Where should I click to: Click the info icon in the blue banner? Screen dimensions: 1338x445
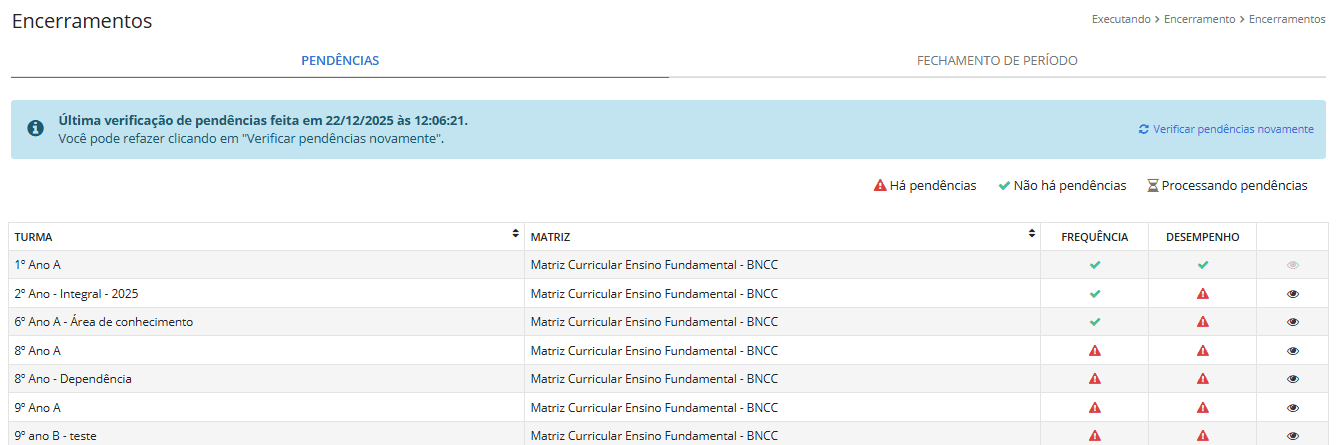pos(35,128)
